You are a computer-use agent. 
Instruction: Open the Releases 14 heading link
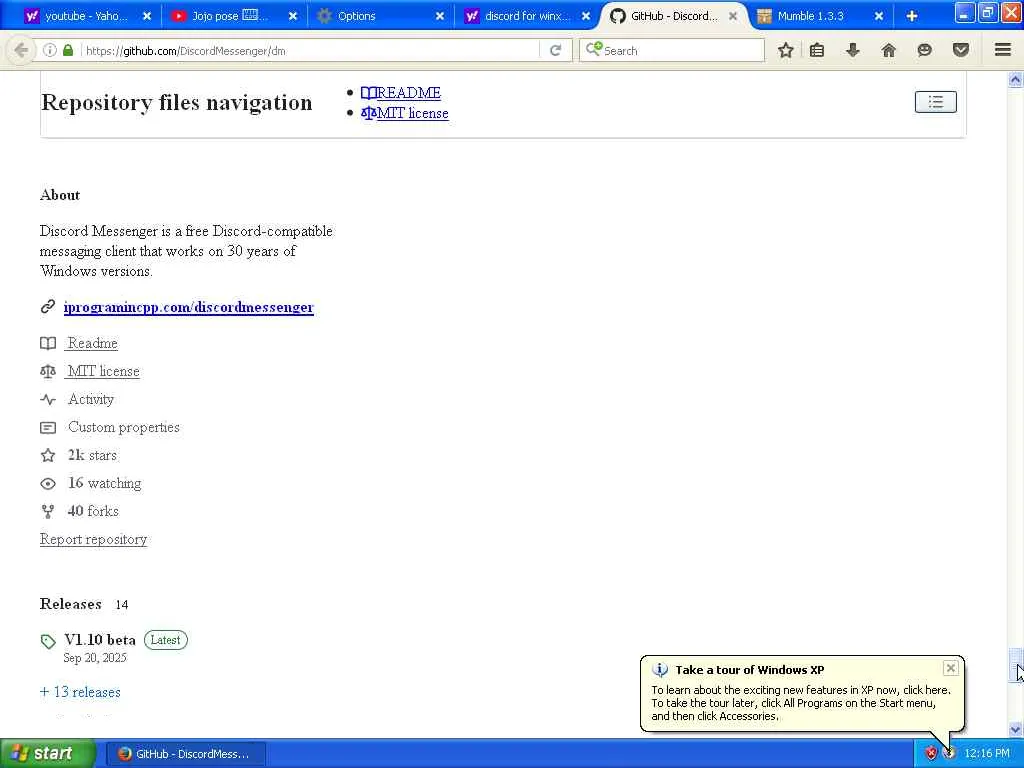pos(84,604)
